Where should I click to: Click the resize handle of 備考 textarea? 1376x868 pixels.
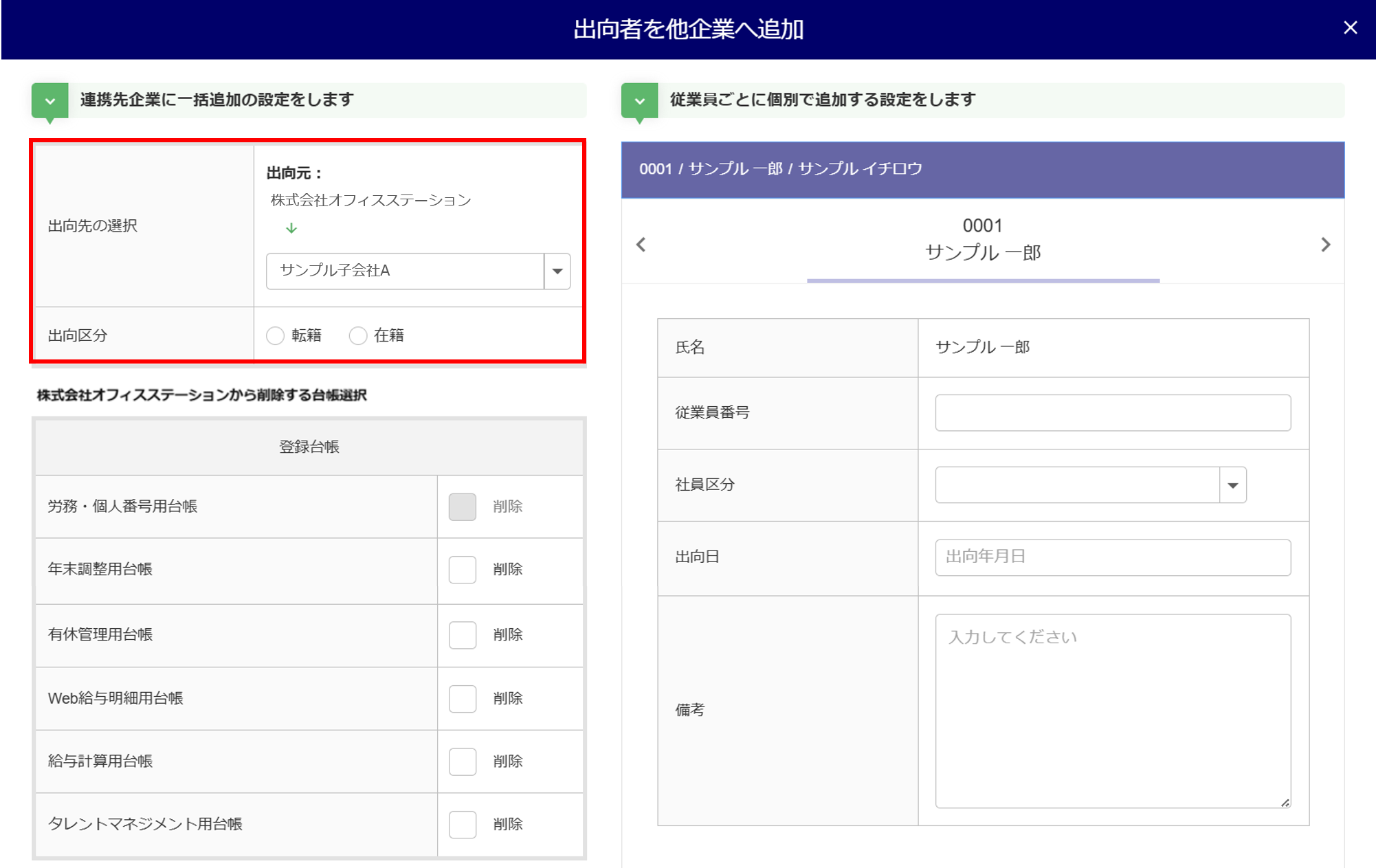(x=1285, y=803)
